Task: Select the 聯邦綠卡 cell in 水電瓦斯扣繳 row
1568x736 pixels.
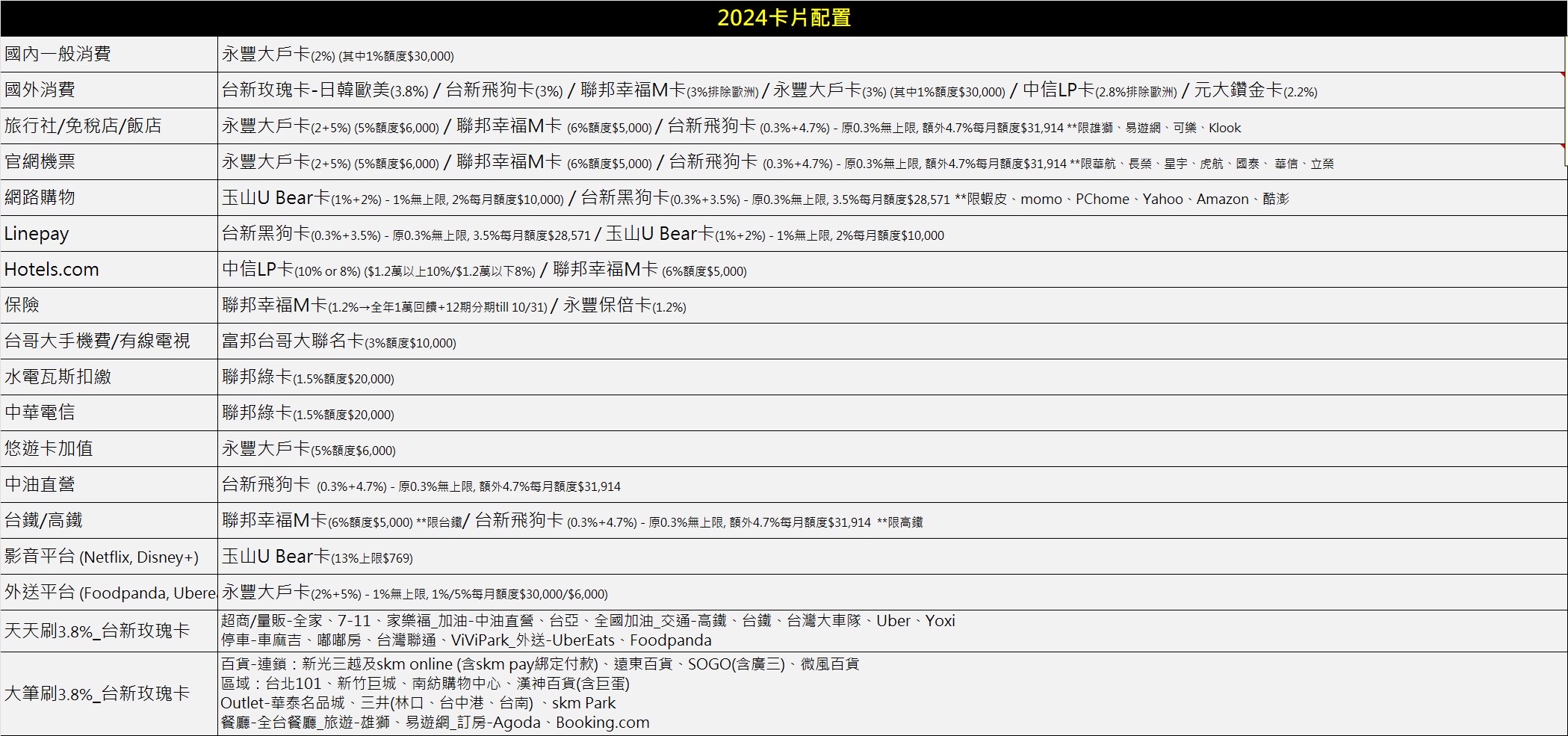Action: click(892, 377)
